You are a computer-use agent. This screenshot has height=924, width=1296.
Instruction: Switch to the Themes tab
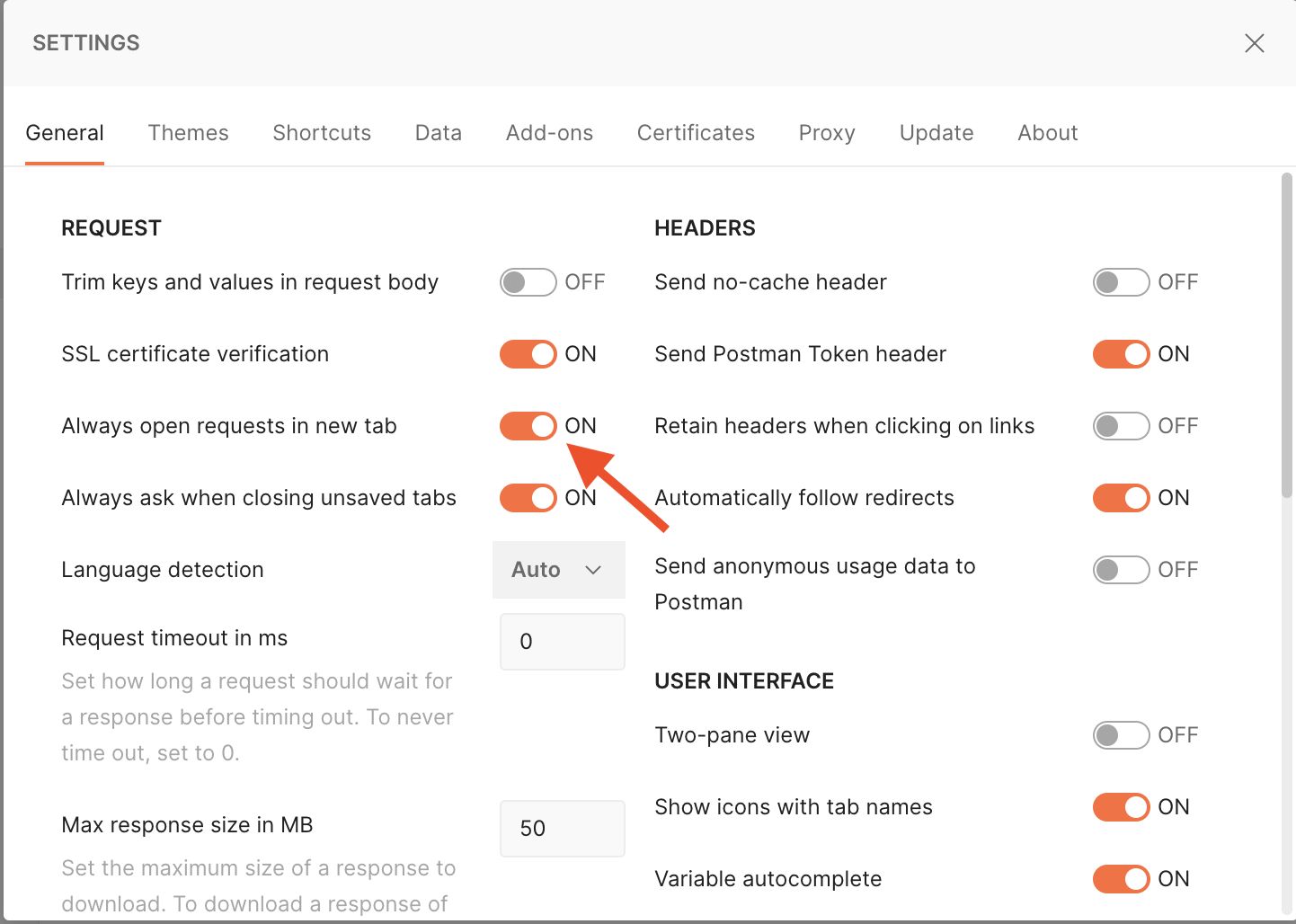pos(188,132)
